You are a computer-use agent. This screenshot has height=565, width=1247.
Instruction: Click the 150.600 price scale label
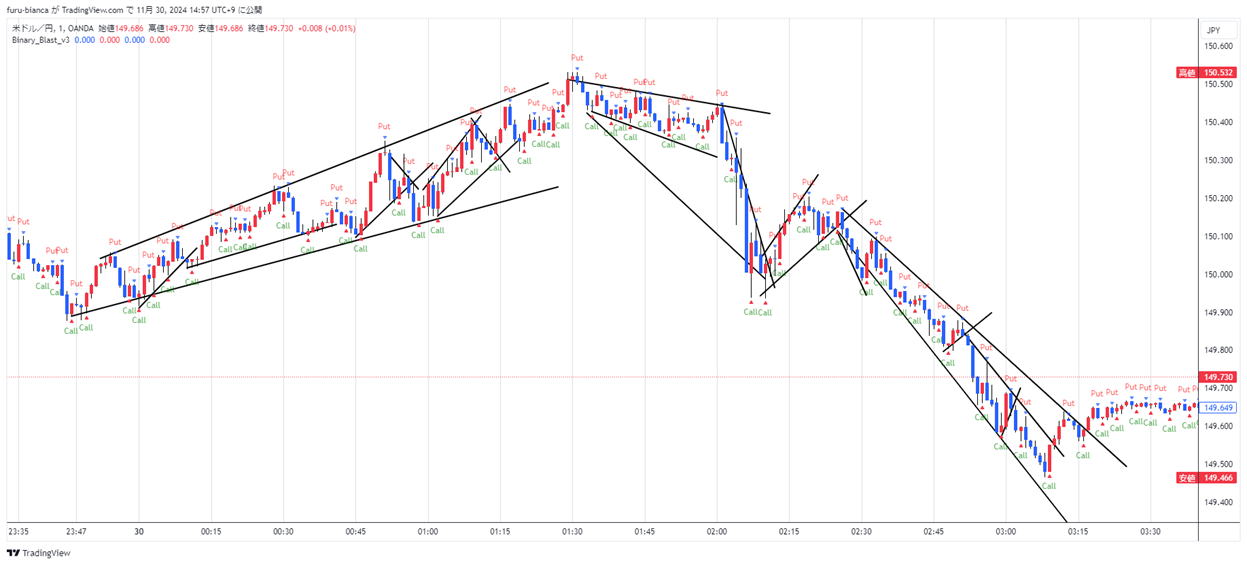1217,46
